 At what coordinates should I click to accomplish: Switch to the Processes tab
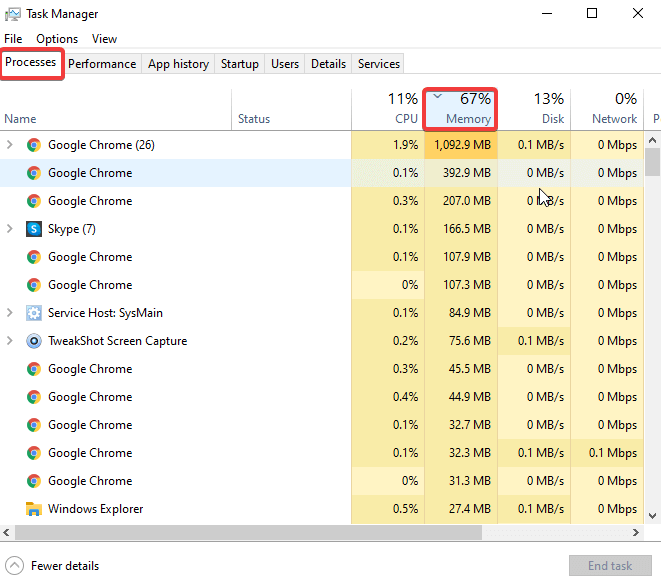[x=31, y=62]
